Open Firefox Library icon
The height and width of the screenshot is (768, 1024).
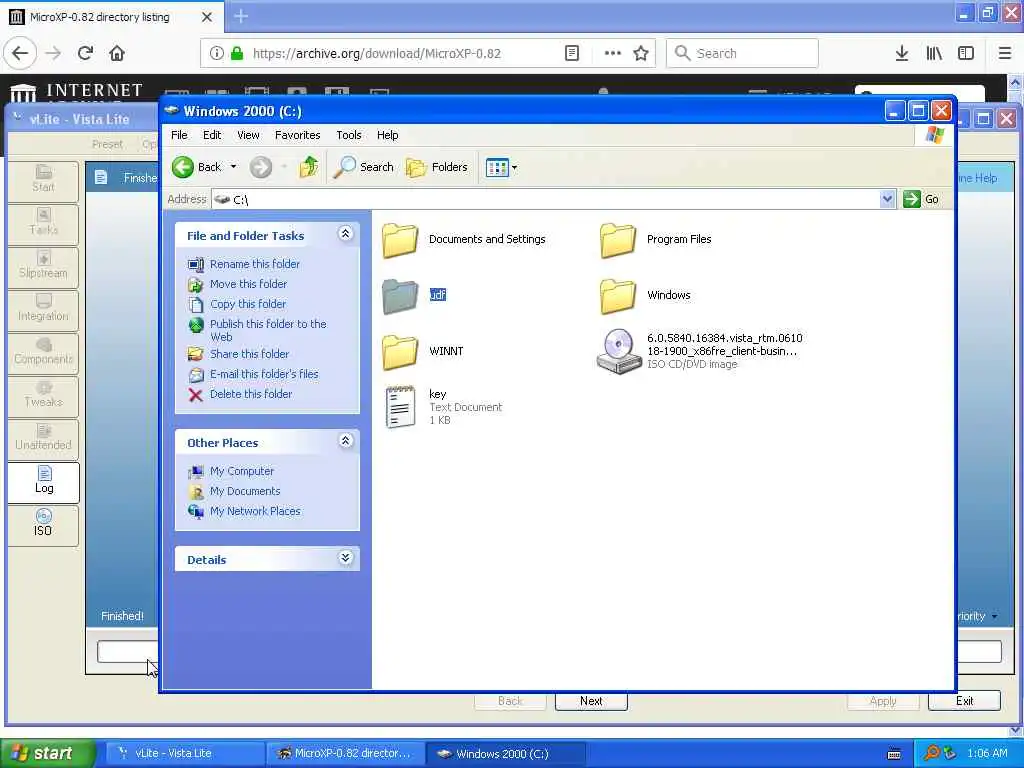click(x=934, y=53)
